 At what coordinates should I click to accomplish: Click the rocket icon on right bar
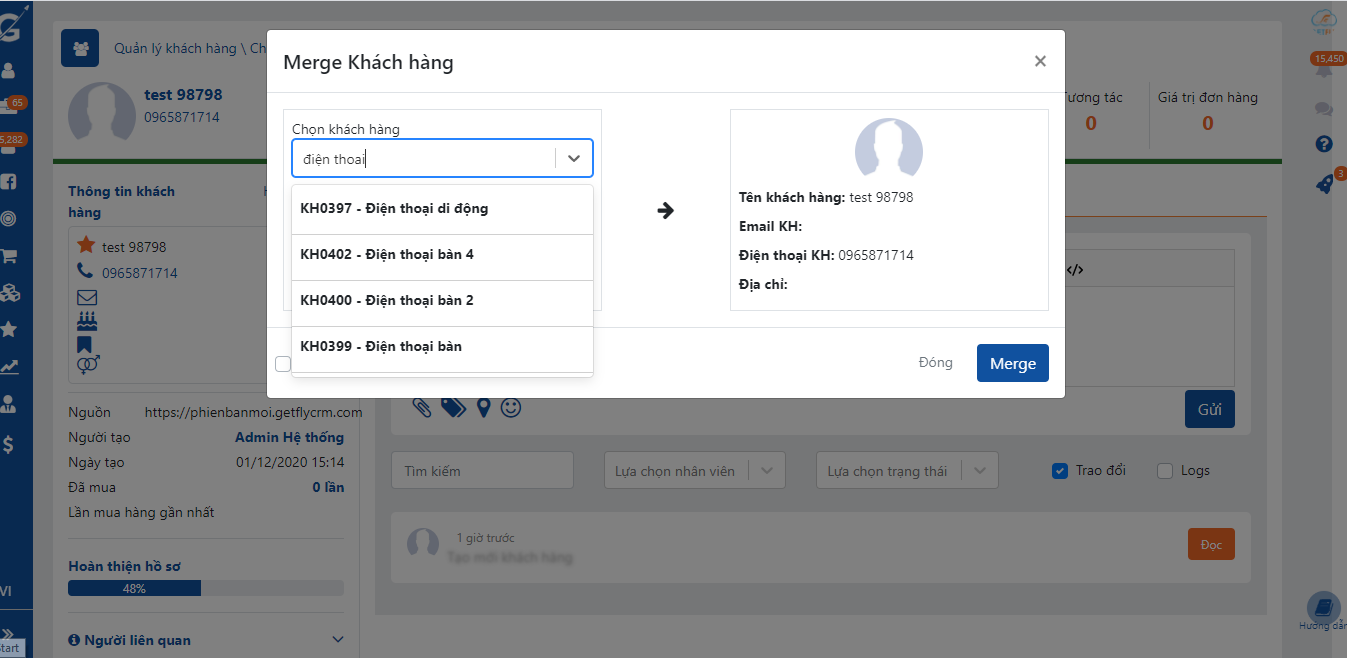click(x=1324, y=184)
